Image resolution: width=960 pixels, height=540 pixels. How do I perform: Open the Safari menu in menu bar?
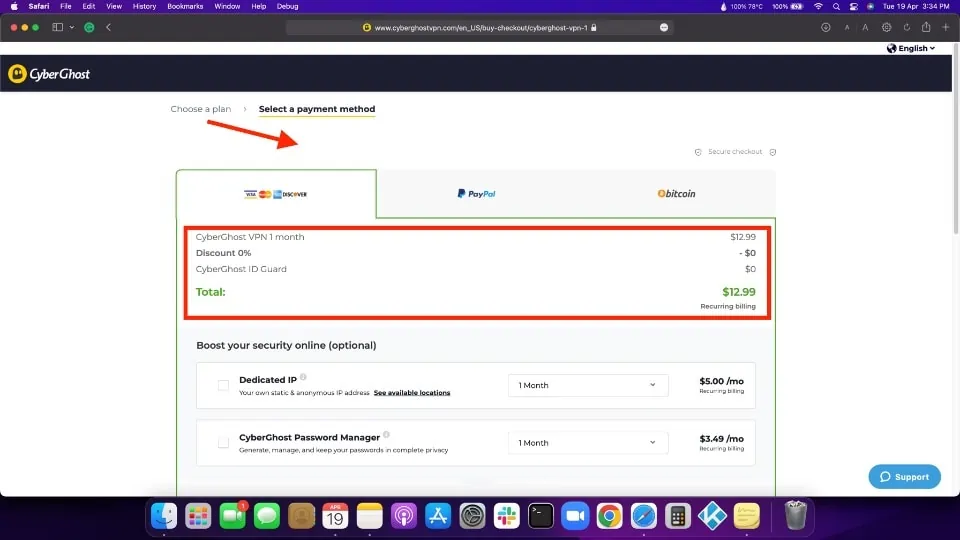(39, 6)
